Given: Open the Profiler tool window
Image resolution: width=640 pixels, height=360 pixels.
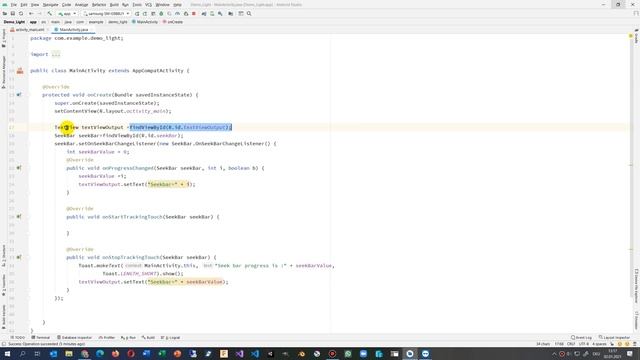Looking at the screenshot, I should [x=107, y=338].
